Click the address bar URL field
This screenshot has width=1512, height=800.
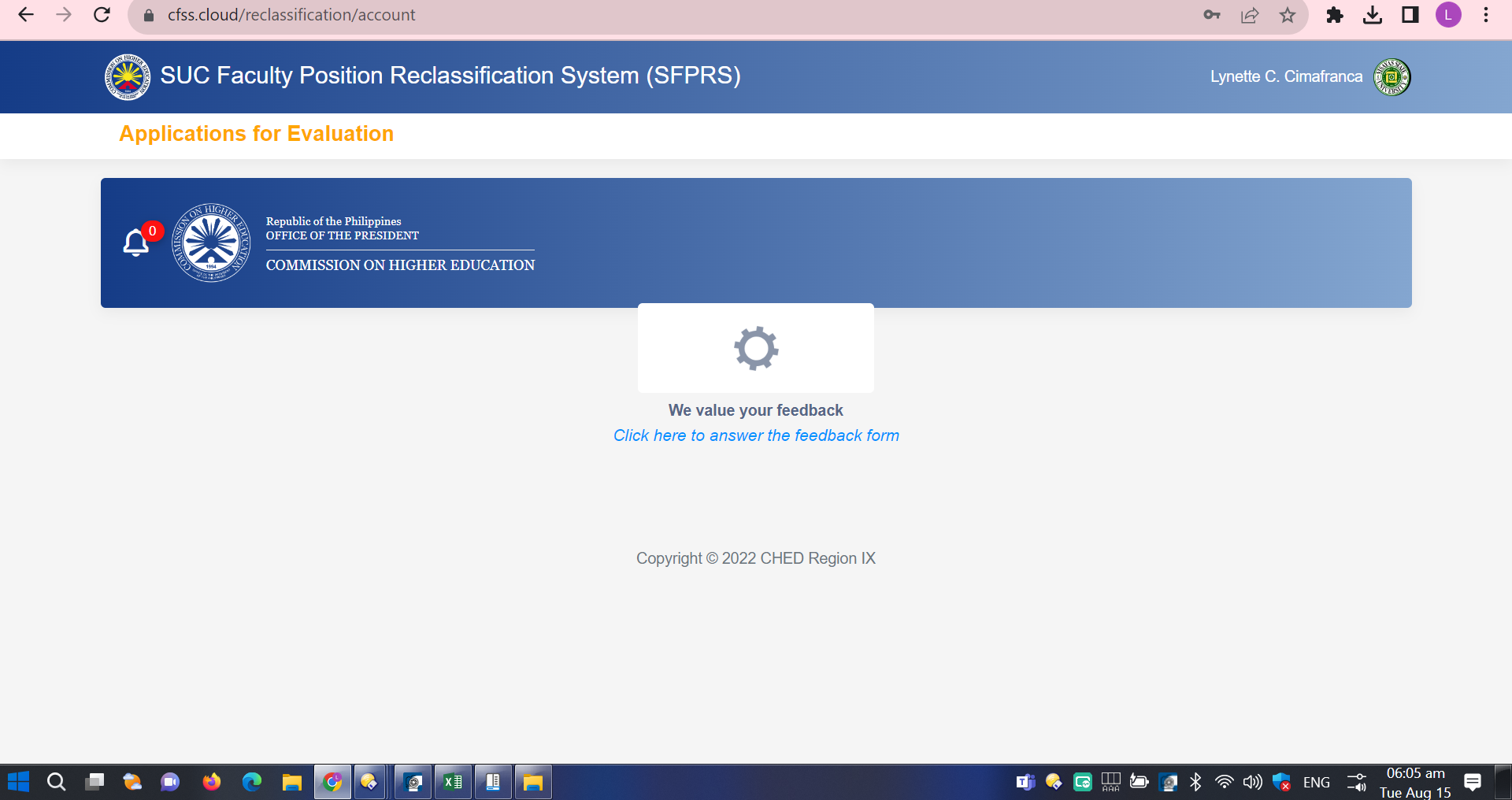(x=291, y=15)
